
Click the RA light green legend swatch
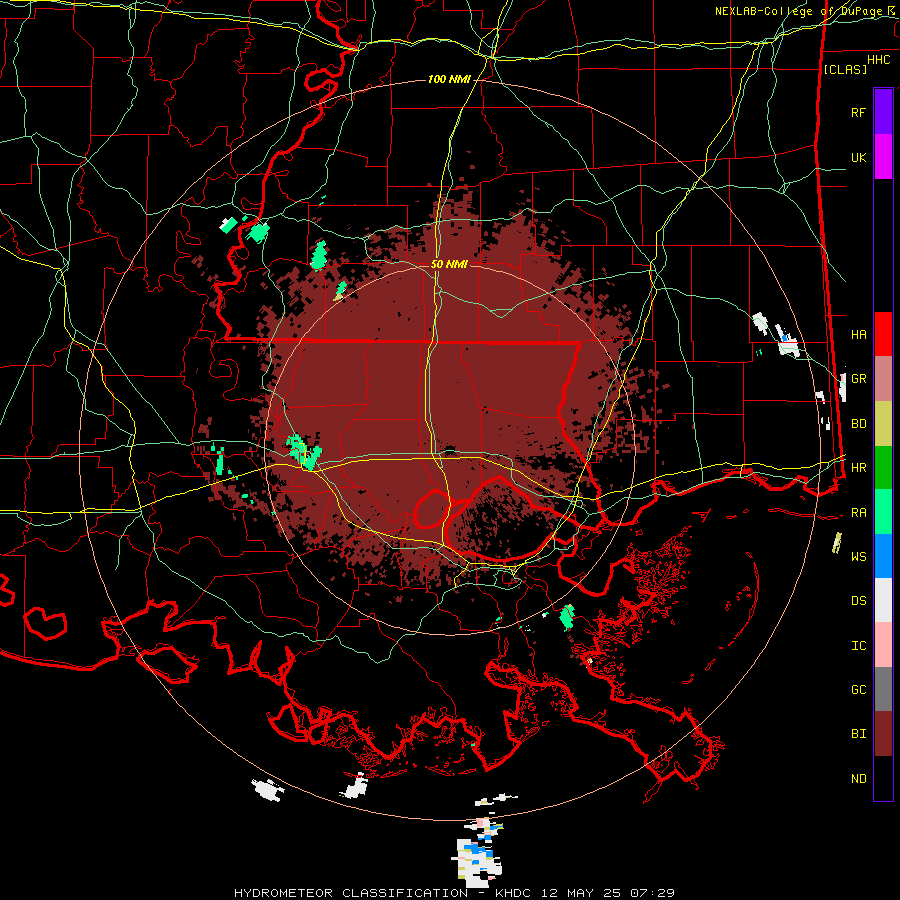click(x=883, y=512)
